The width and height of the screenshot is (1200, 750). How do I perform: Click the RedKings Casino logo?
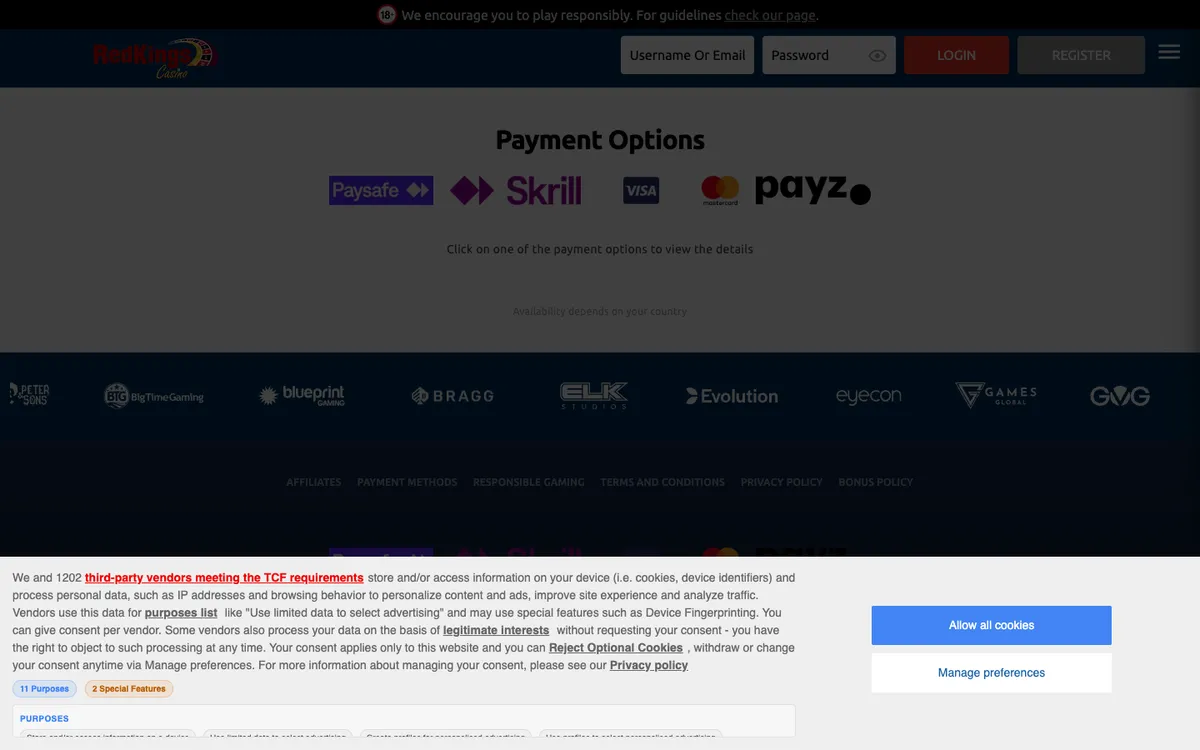tap(154, 58)
